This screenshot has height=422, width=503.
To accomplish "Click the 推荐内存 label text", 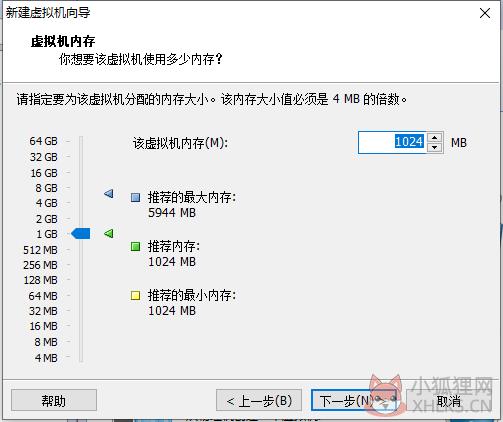I will click(174, 246).
